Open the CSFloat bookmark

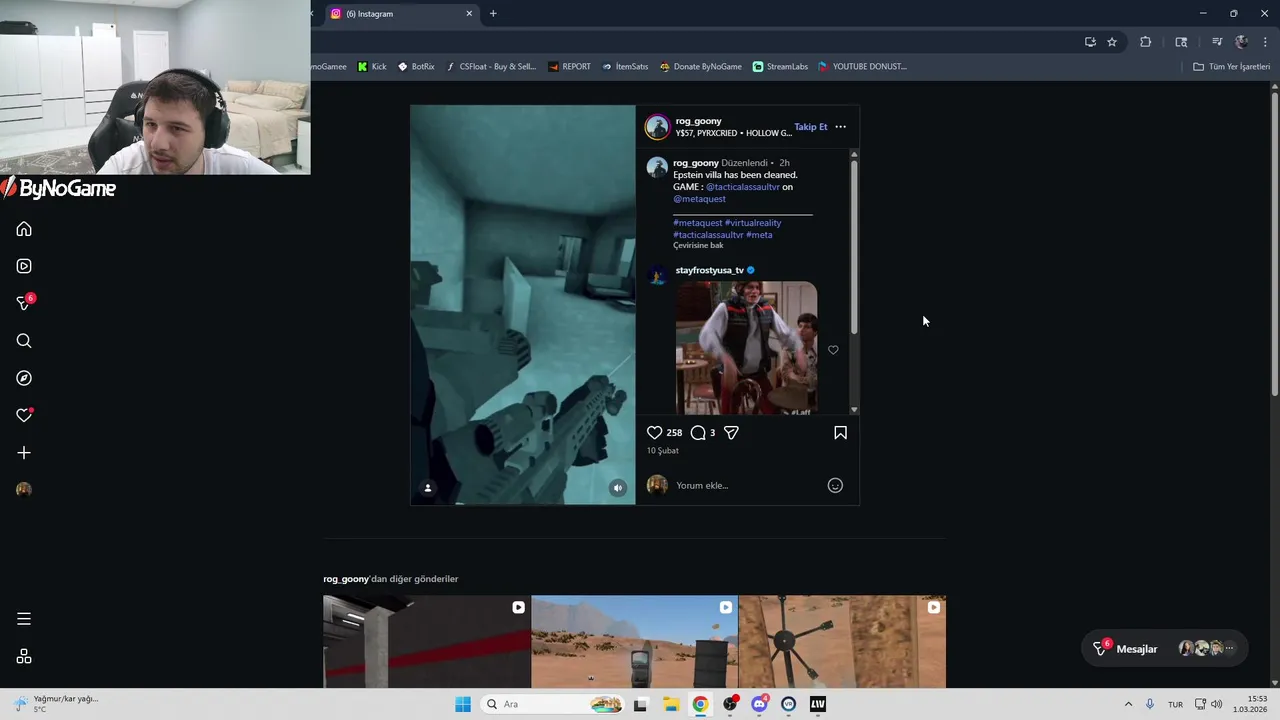point(491,67)
